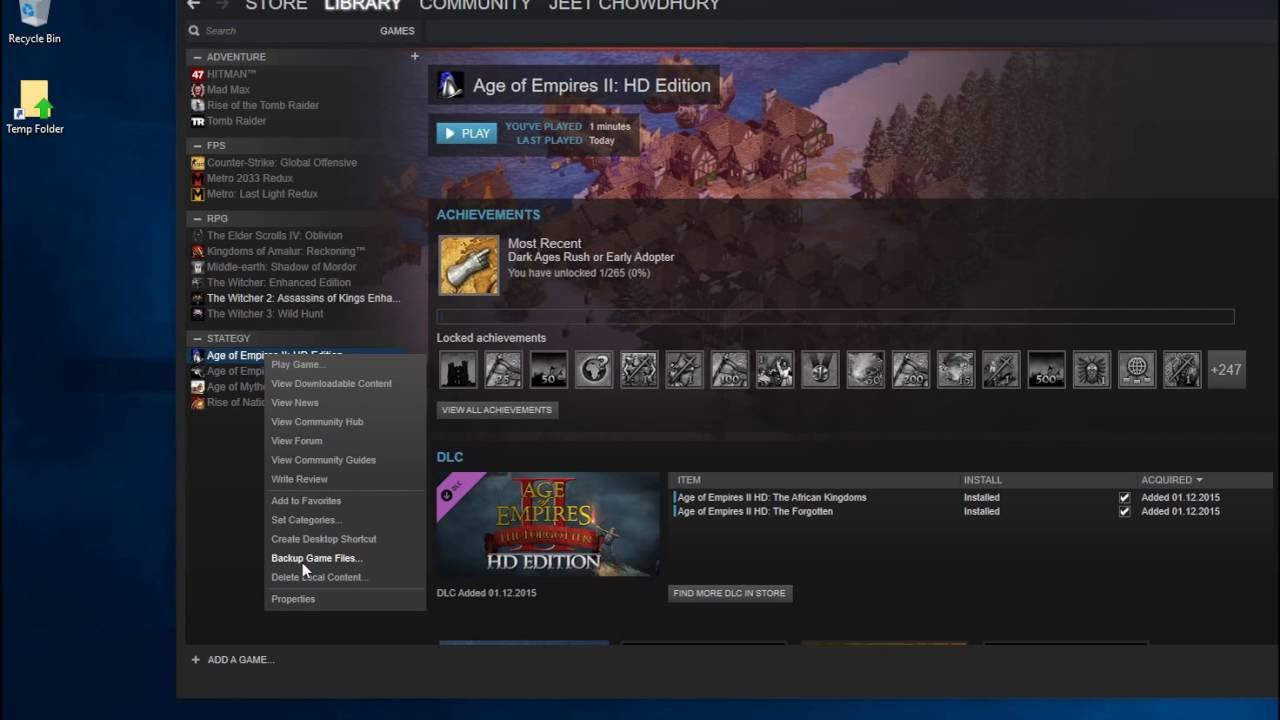Viewport: 1280px width, 720px height.
Task: Open Properties from the context menu
Action: (x=293, y=599)
